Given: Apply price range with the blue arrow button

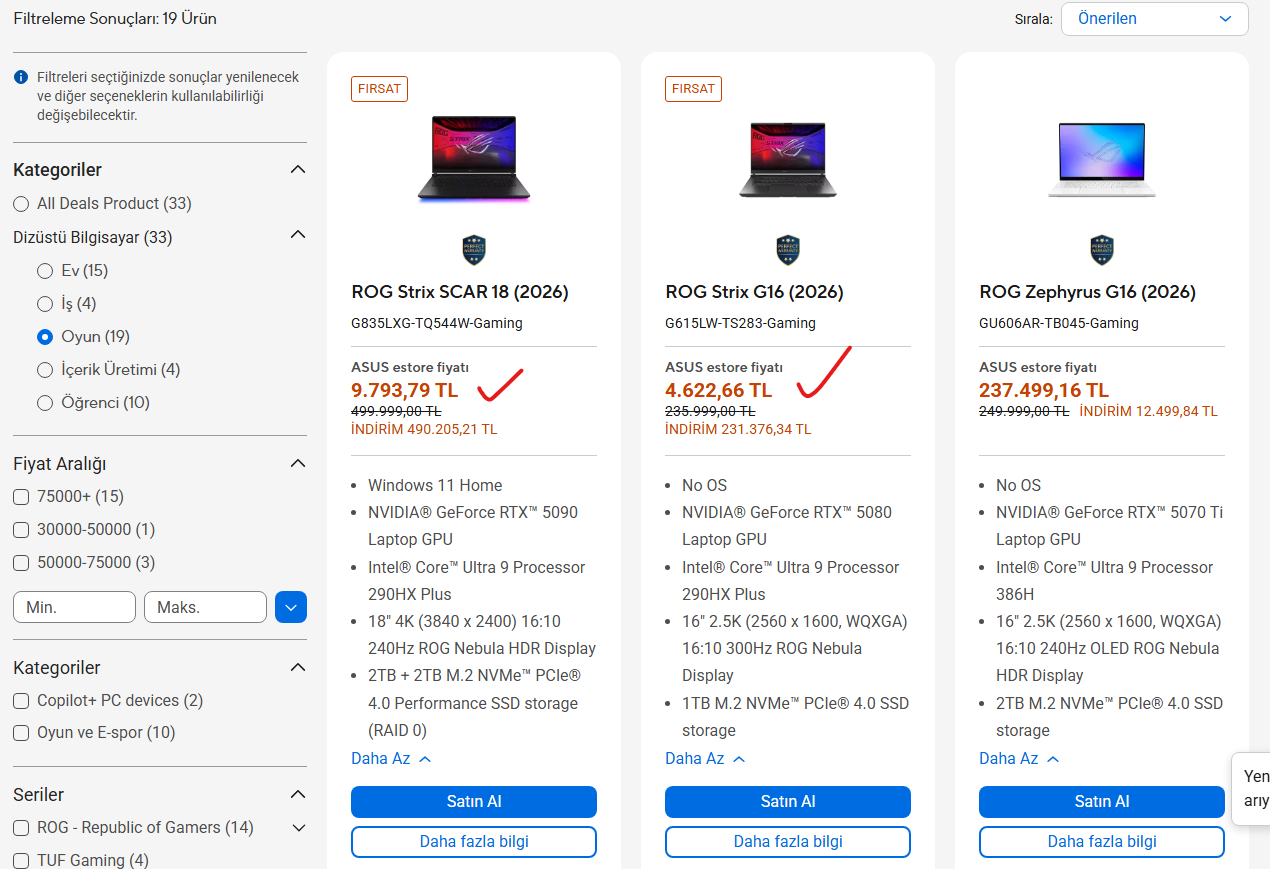Looking at the screenshot, I should click(x=291, y=607).
